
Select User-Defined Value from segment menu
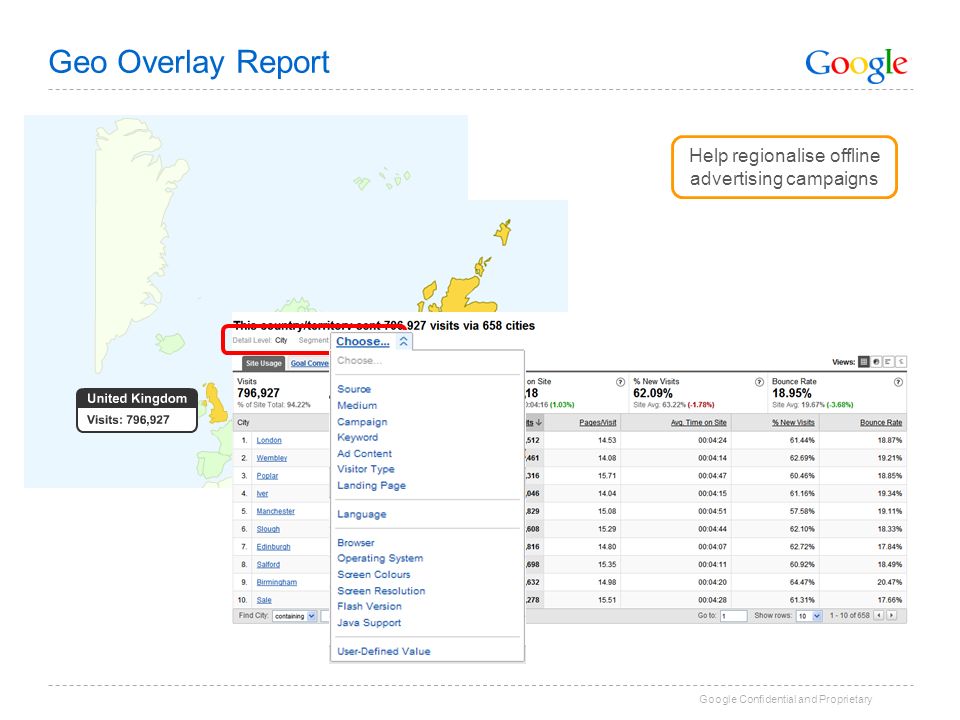click(384, 651)
